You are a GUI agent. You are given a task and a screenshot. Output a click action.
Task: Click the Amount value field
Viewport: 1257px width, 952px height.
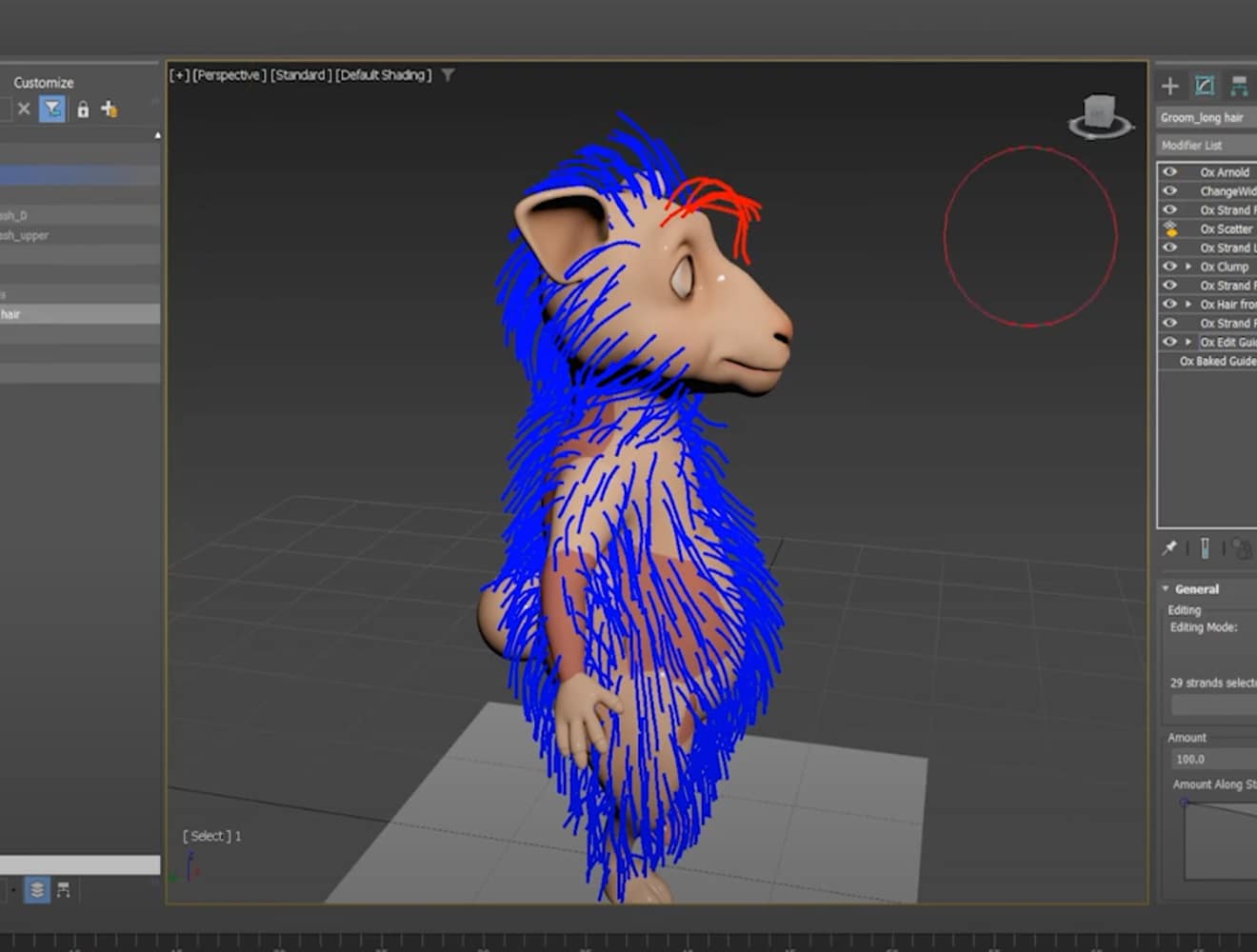1212,759
